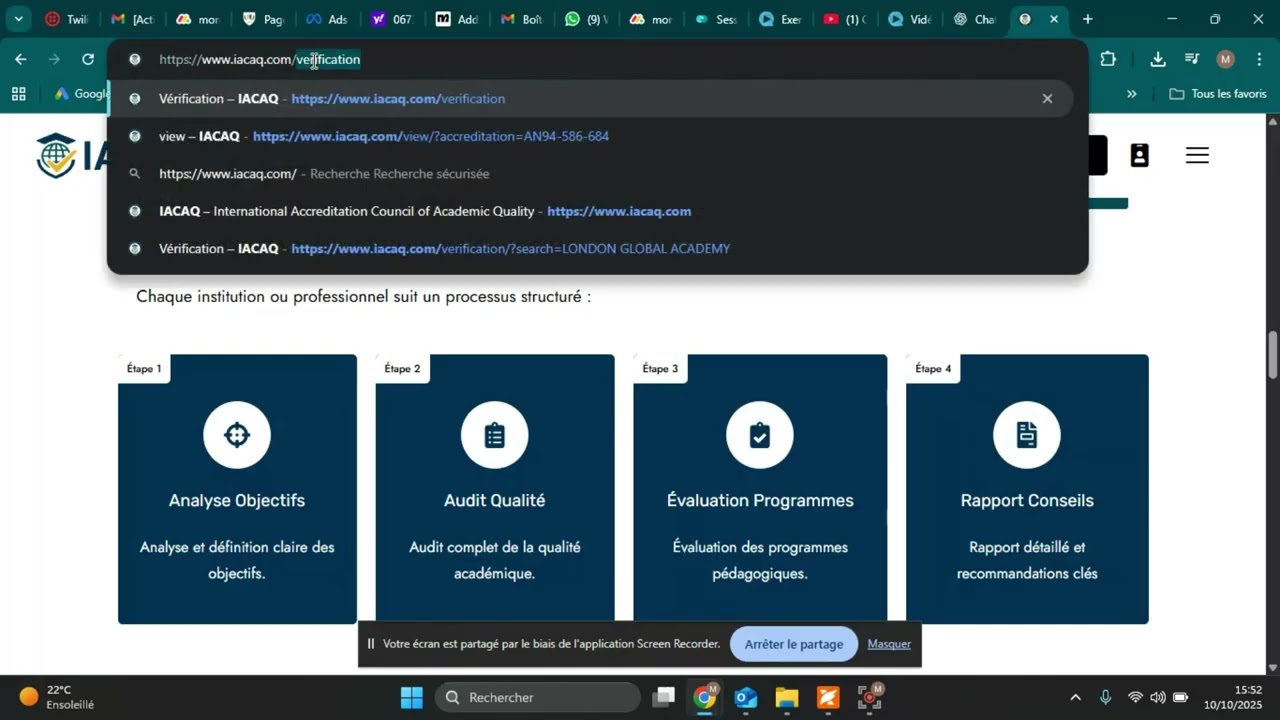
Task: Open File Explorer from the taskbar
Action: click(787, 697)
